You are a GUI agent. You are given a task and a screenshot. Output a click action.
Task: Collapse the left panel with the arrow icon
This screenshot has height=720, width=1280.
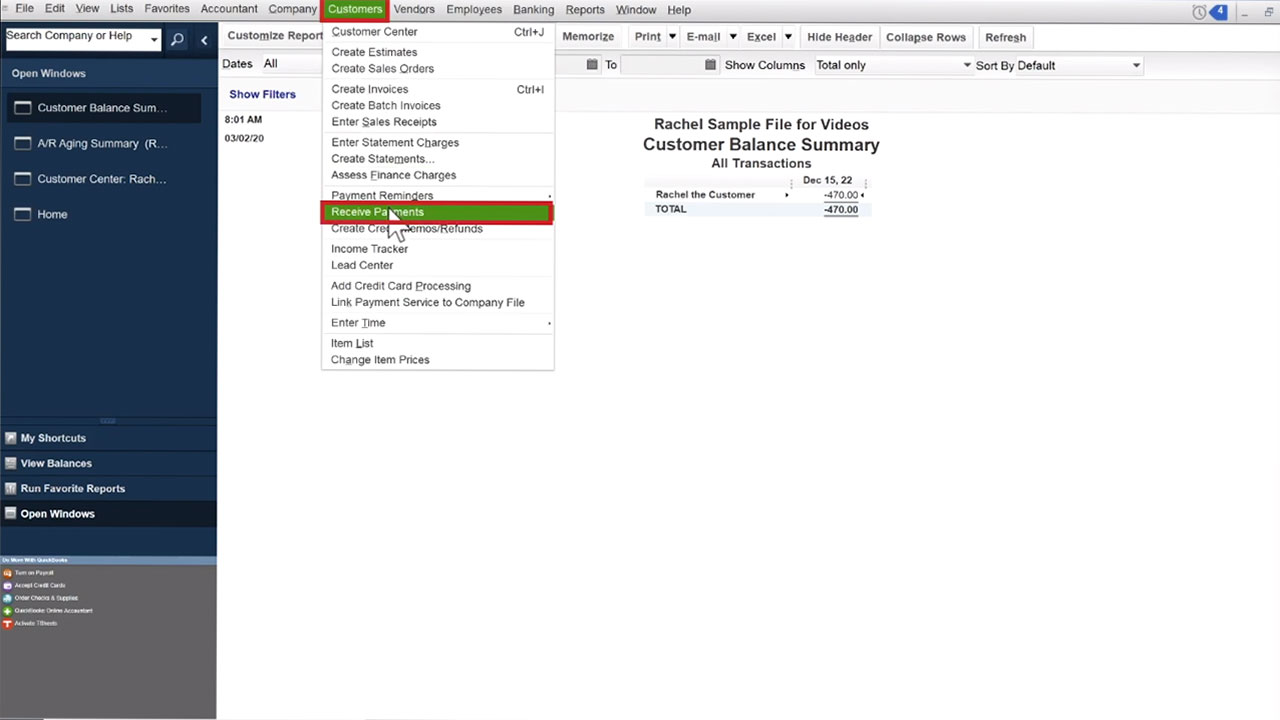(x=204, y=40)
